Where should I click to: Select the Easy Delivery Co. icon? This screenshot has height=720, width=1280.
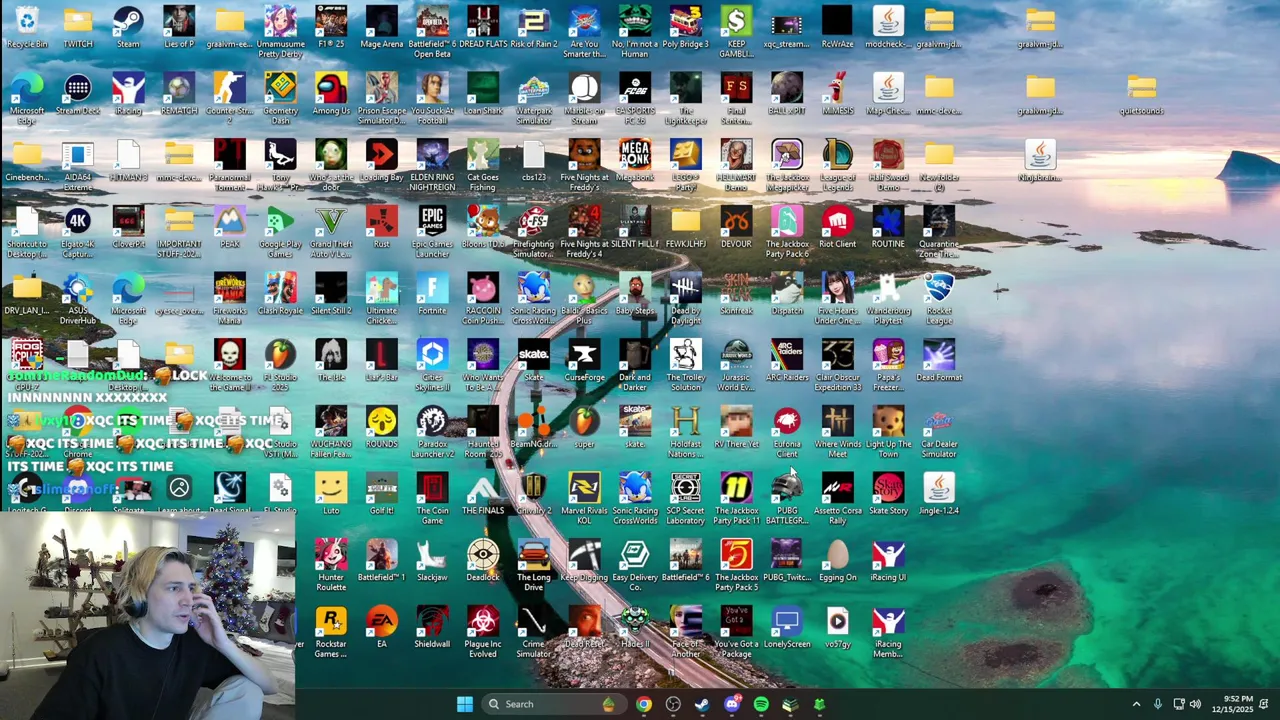click(635, 565)
